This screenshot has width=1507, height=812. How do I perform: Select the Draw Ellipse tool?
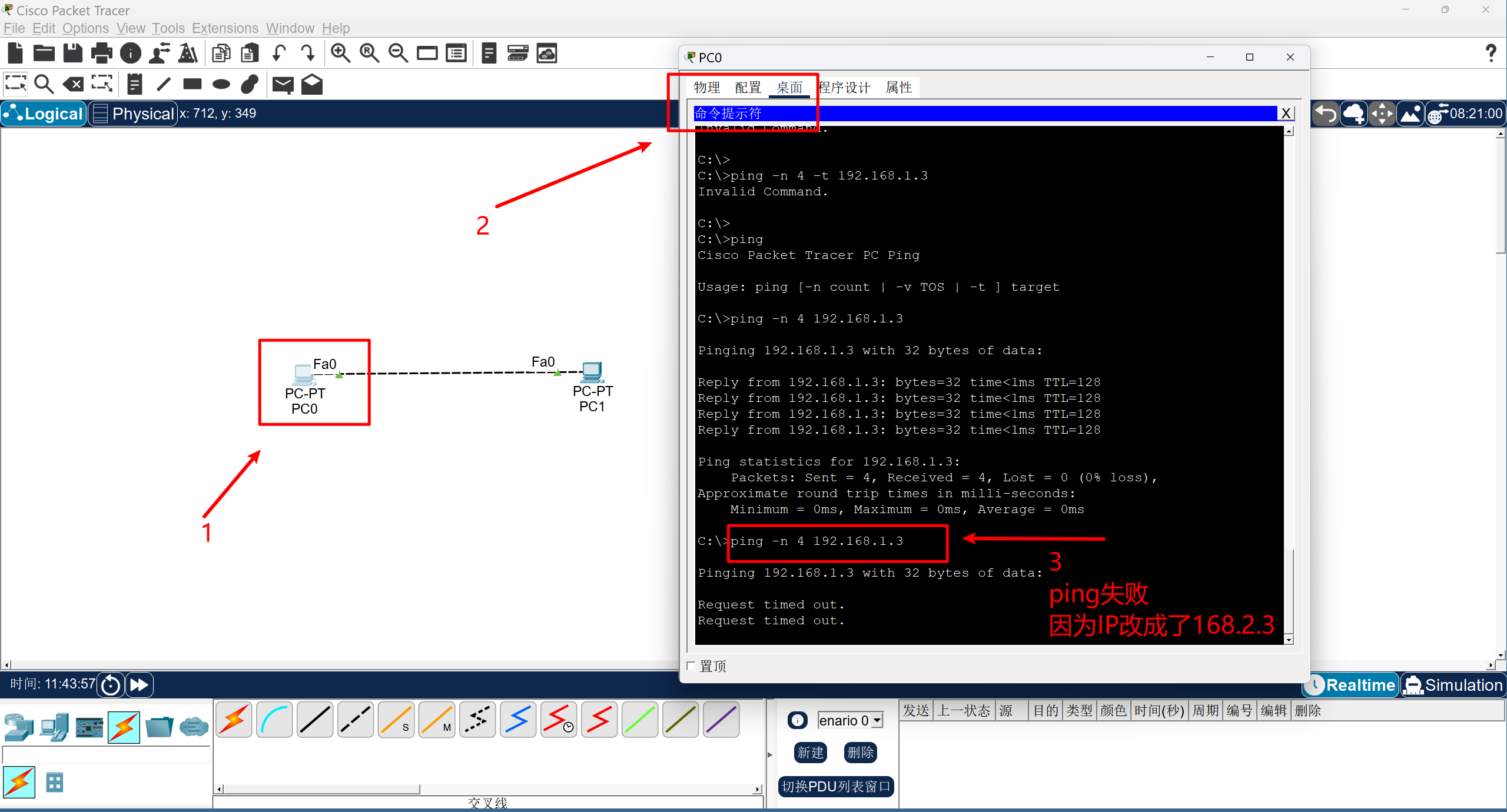point(221,84)
